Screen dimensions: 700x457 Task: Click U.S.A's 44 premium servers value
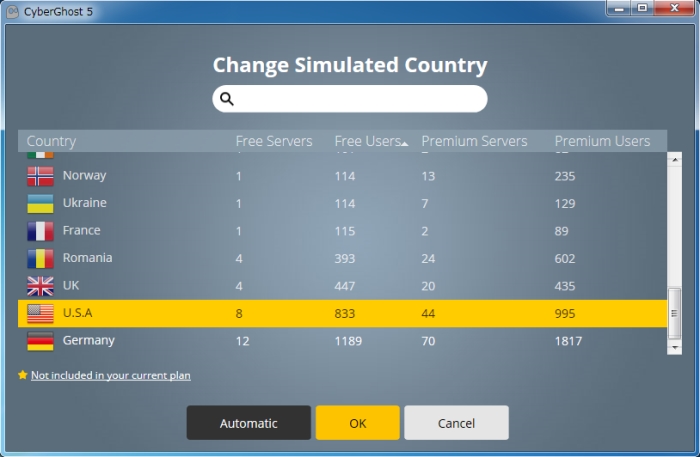(428, 314)
